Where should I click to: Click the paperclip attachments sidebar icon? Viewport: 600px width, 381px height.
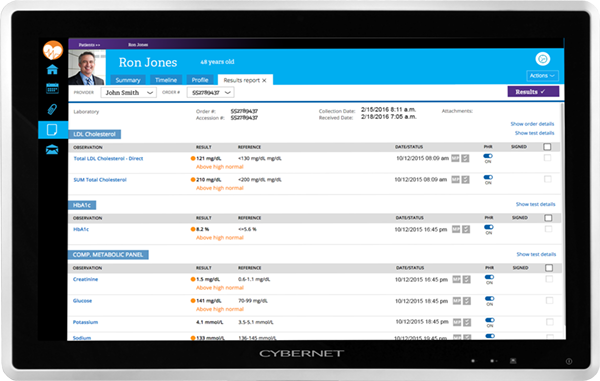pos(52,109)
